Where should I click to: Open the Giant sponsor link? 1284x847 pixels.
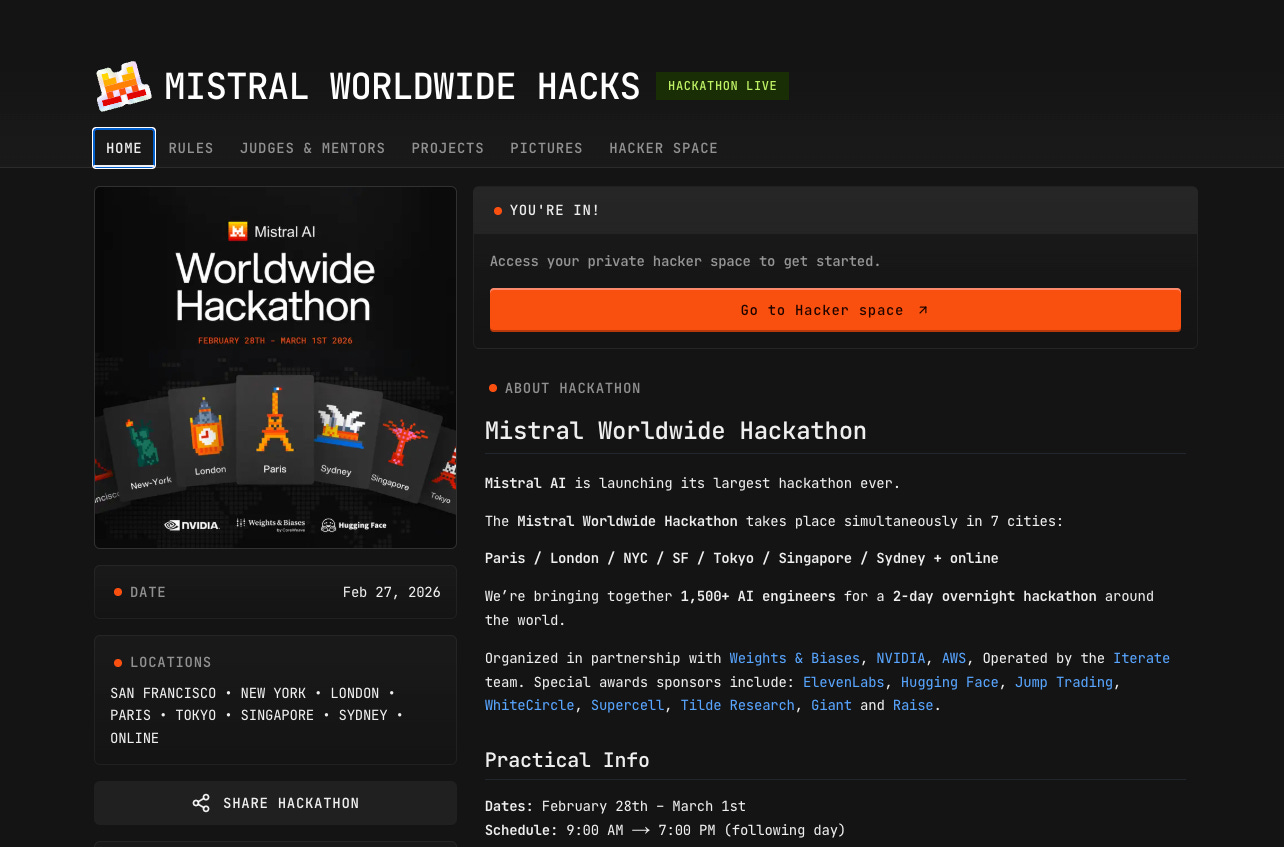click(x=831, y=705)
